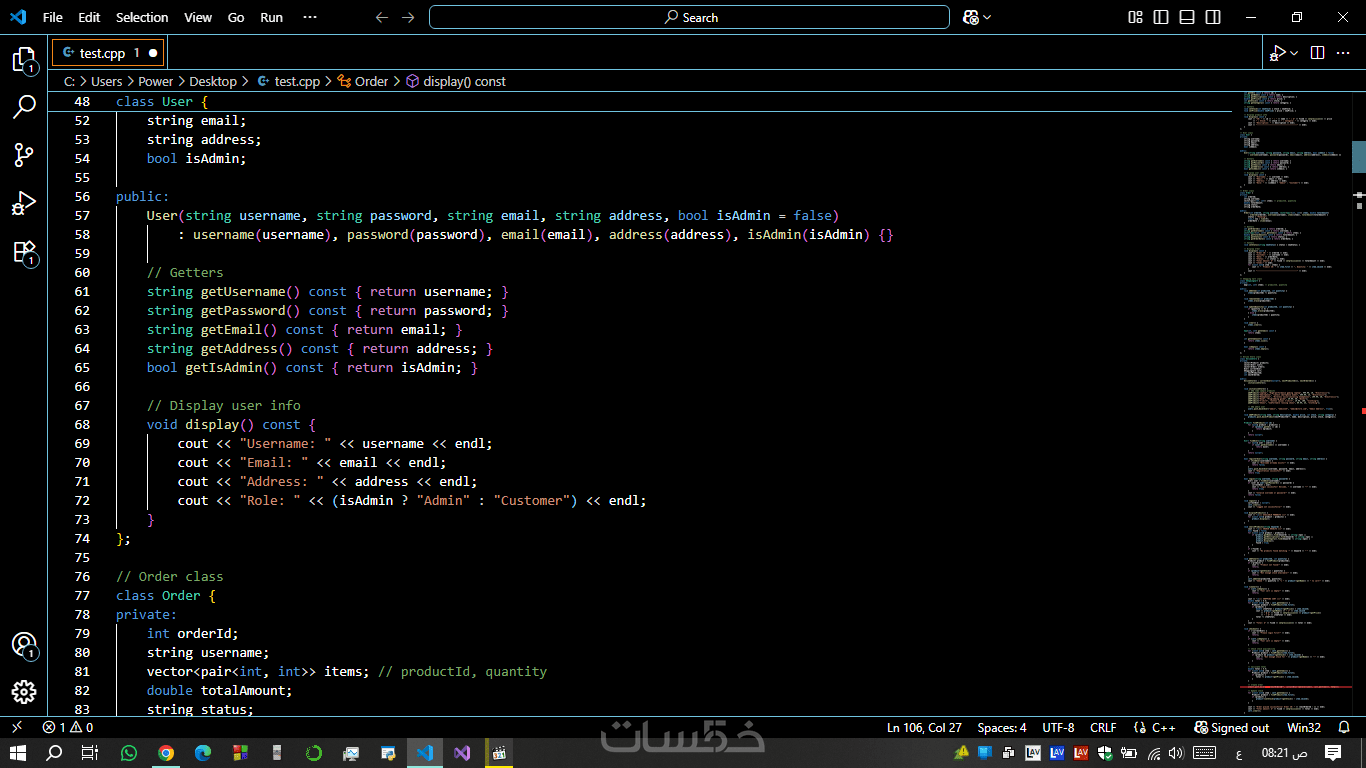The width and height of the screenshot is (1366, 768).
Task: Expand the display() const breadcrumb
Action: 456,81
